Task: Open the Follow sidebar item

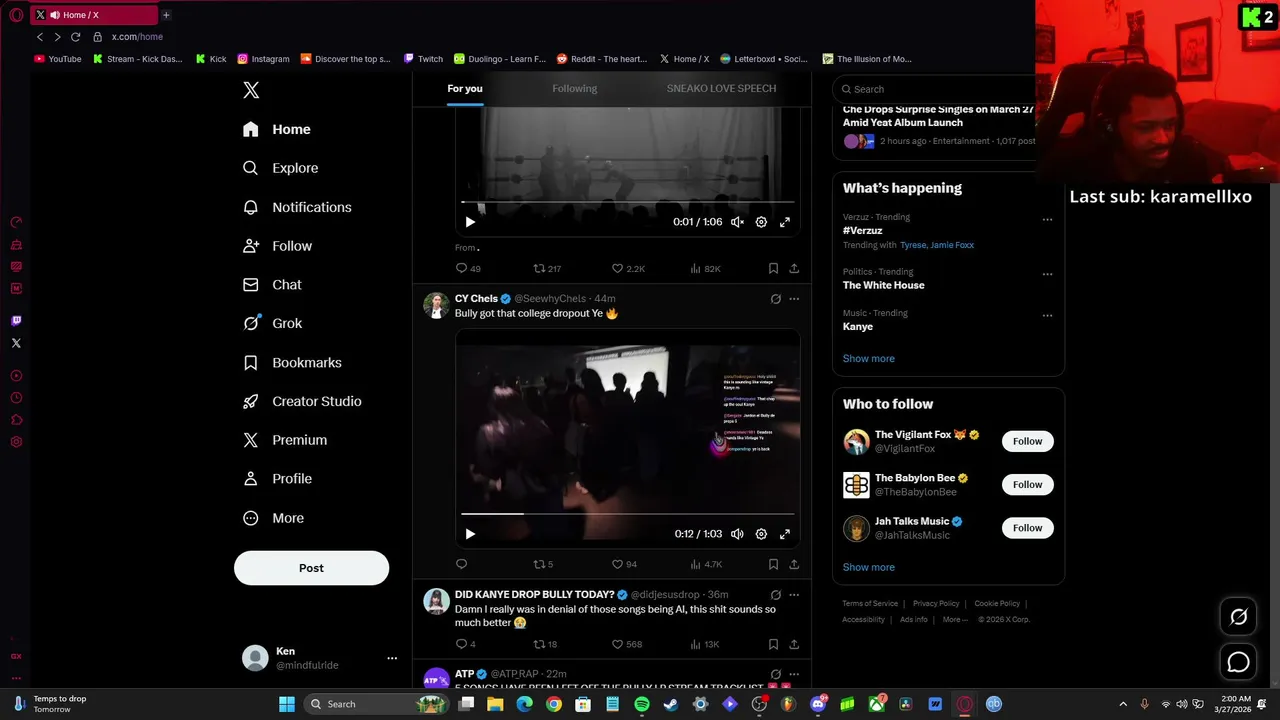Action: [x=278, y=246]
